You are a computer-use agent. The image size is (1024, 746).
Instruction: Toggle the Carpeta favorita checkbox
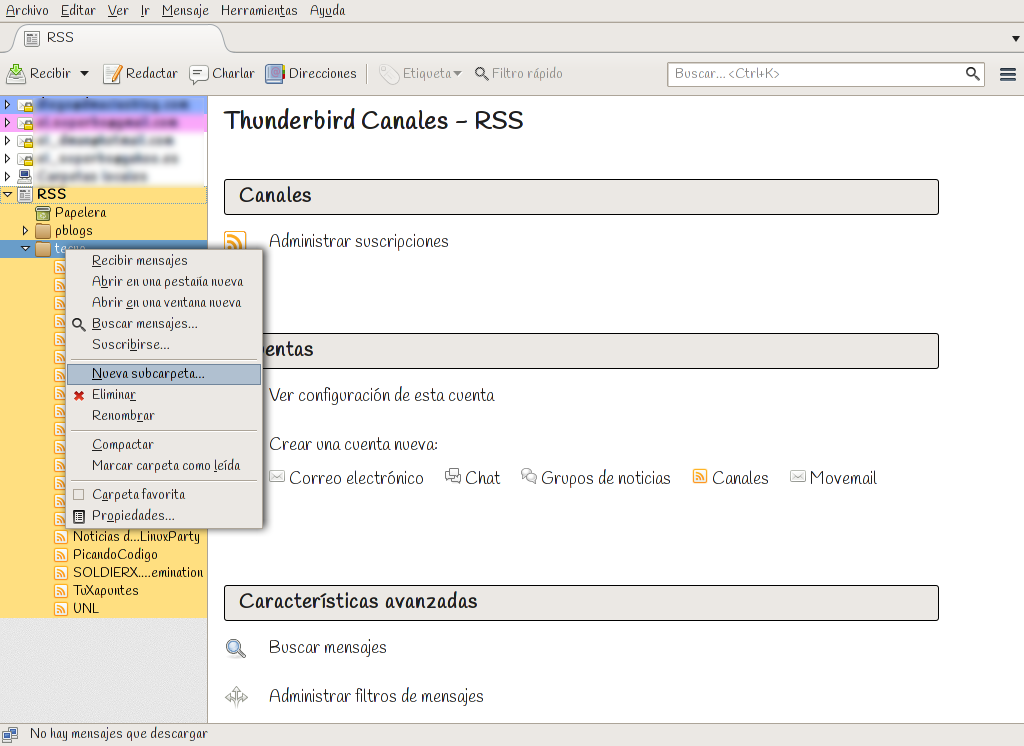(79, 495)
